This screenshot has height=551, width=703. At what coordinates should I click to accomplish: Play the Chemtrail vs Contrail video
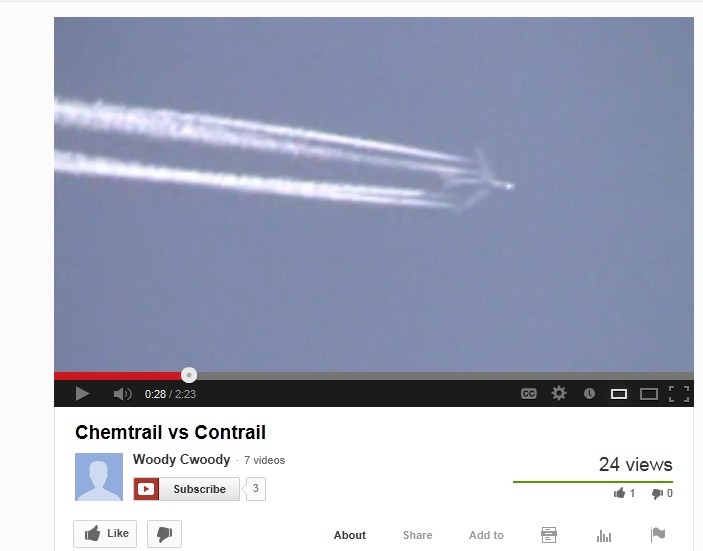click(82, 394)
